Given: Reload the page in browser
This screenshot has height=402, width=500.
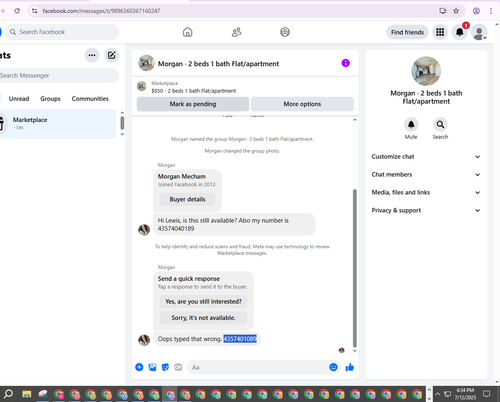Looking at the screenshot, I should point(17,11).
